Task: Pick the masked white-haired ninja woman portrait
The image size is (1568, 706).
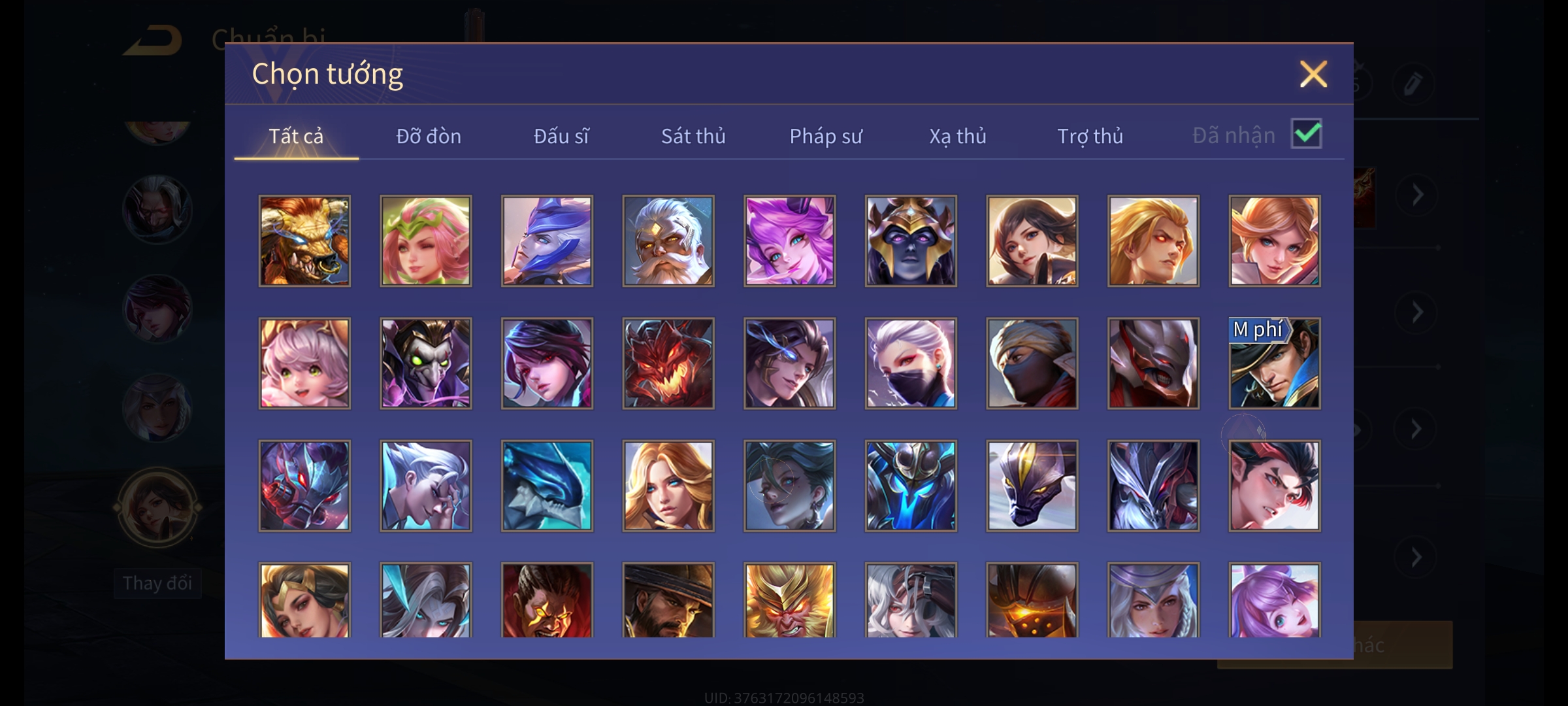Action: tap(911, 363)
